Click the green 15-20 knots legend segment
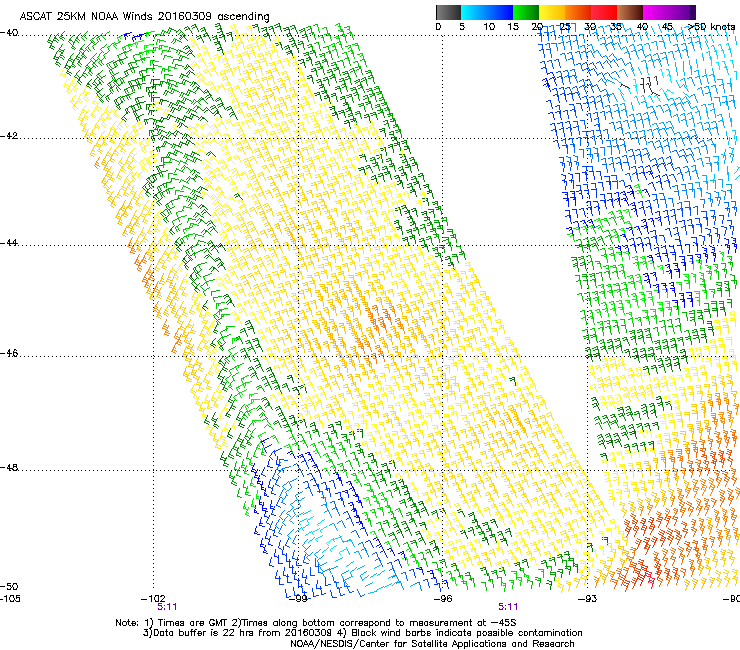 click(526, 12)
